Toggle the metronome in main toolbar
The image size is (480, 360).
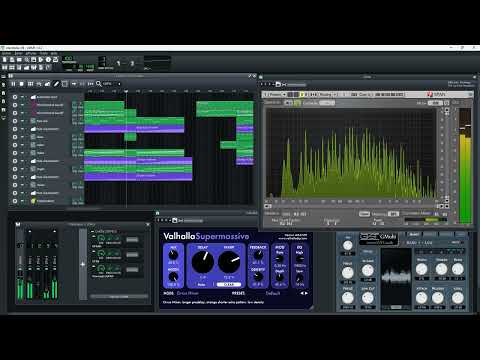[56, 60]
